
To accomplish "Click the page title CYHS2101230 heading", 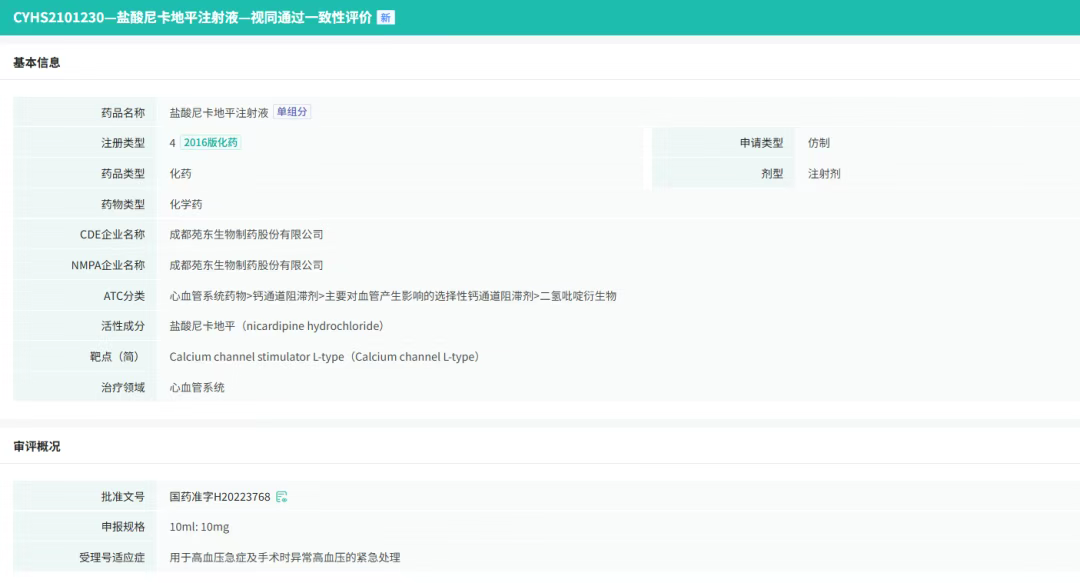I will coord(192,18).
